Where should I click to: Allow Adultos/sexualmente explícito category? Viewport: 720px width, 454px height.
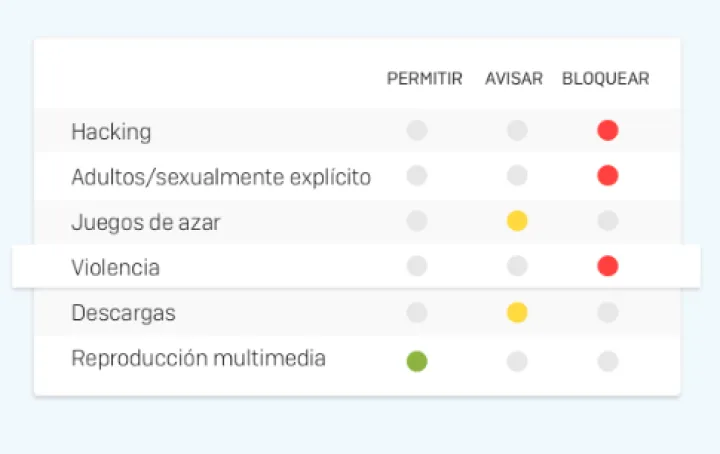417,176
